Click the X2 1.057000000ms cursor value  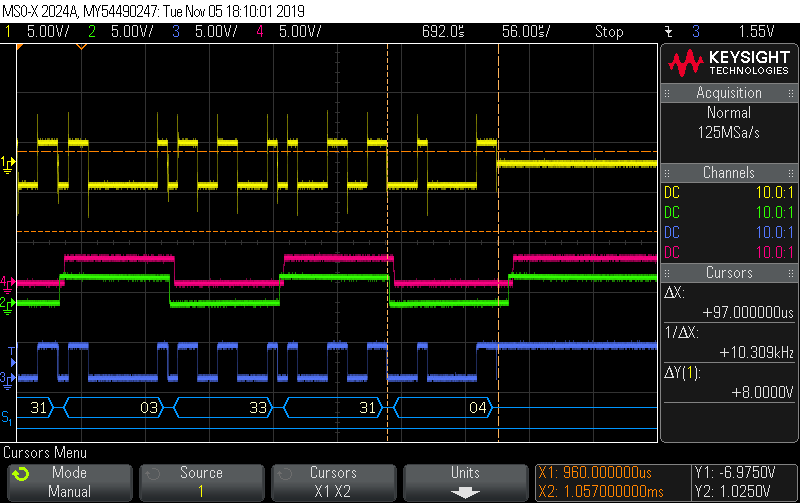[x=601, y=492]
